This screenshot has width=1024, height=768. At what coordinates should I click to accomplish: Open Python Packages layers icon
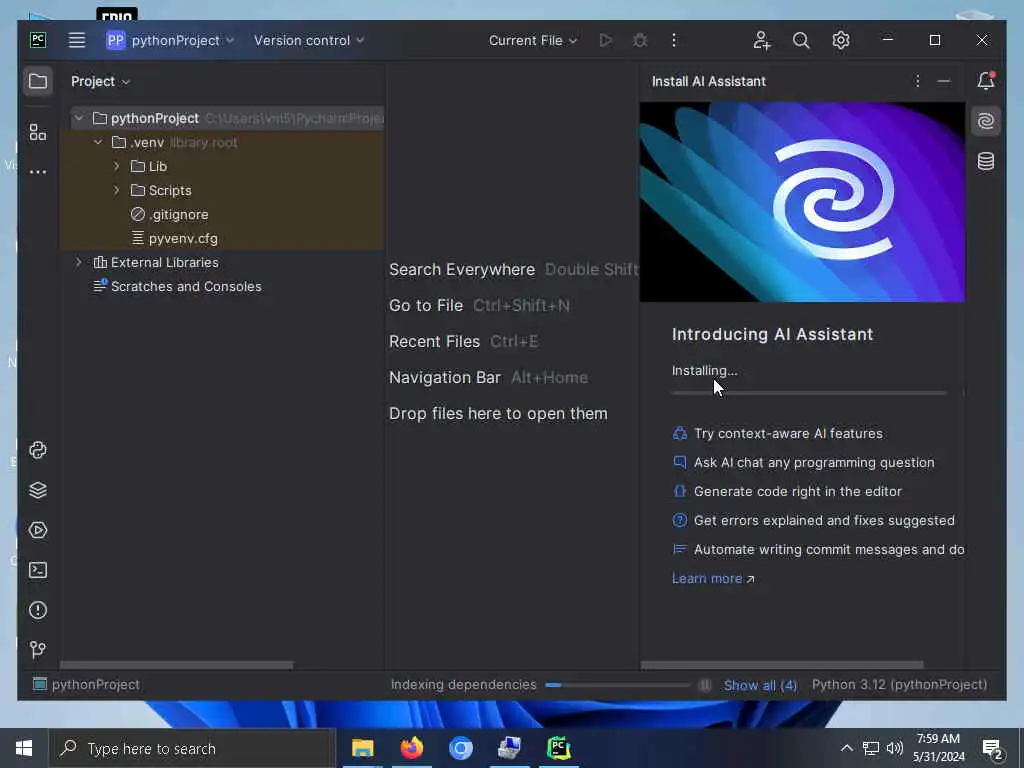(38, 490)
